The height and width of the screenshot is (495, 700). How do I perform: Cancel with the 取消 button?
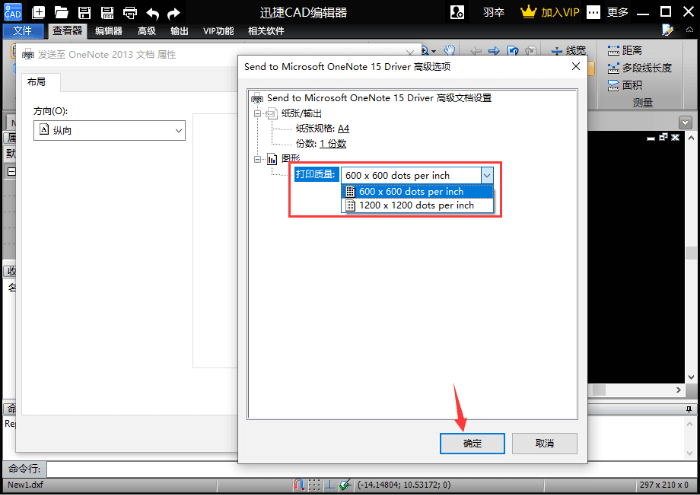[x=545, y=443]
